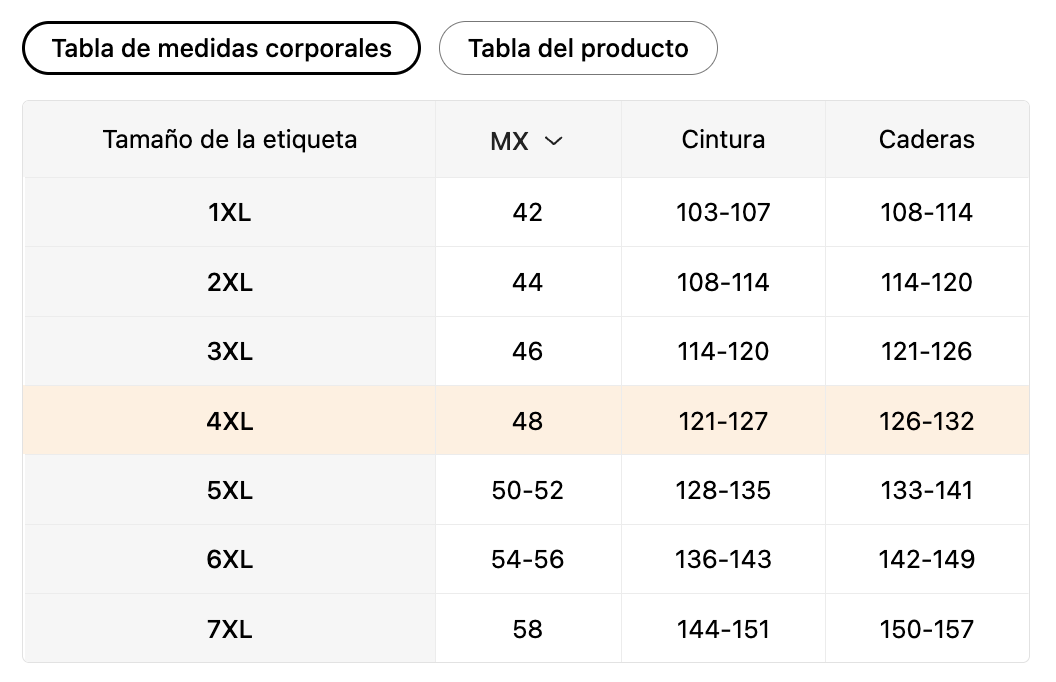Click the Cintura column header

click(723, 139)
